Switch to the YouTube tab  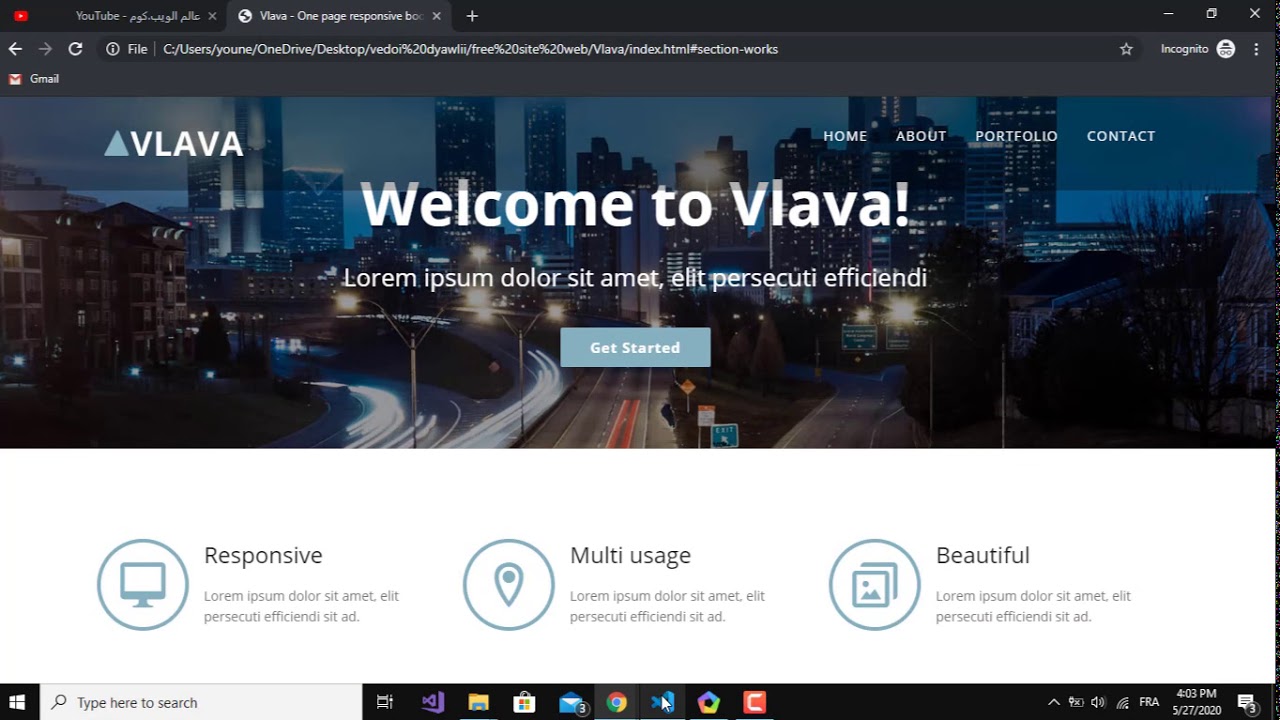coord(113,16)
